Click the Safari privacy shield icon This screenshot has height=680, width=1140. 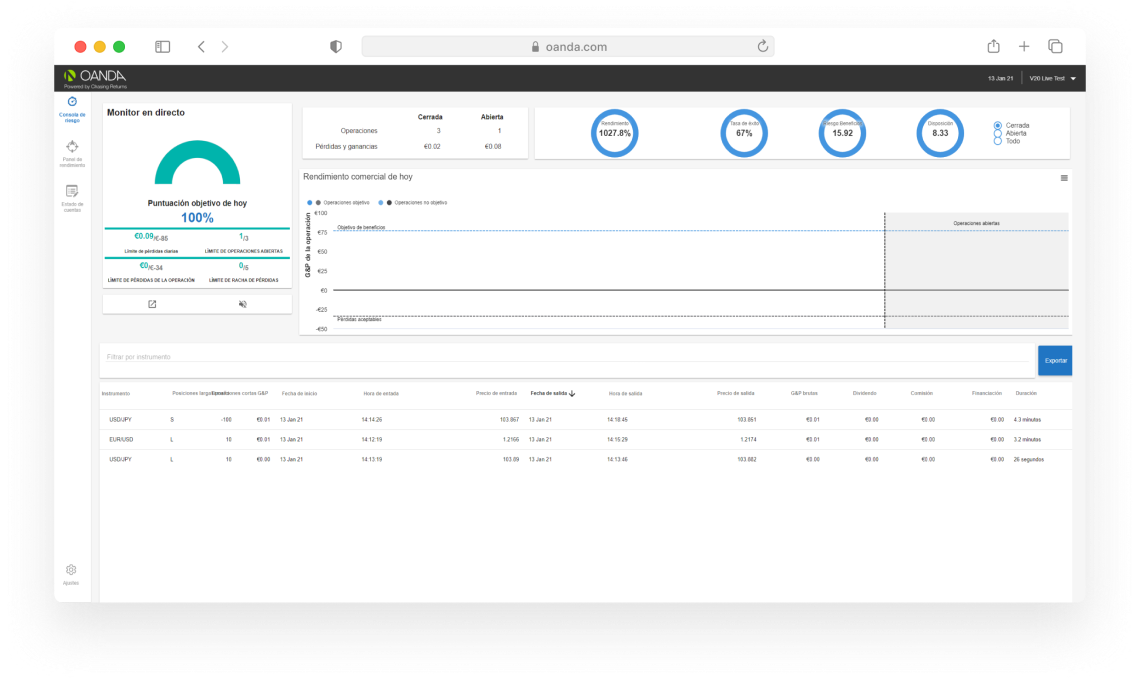[336, 47]
